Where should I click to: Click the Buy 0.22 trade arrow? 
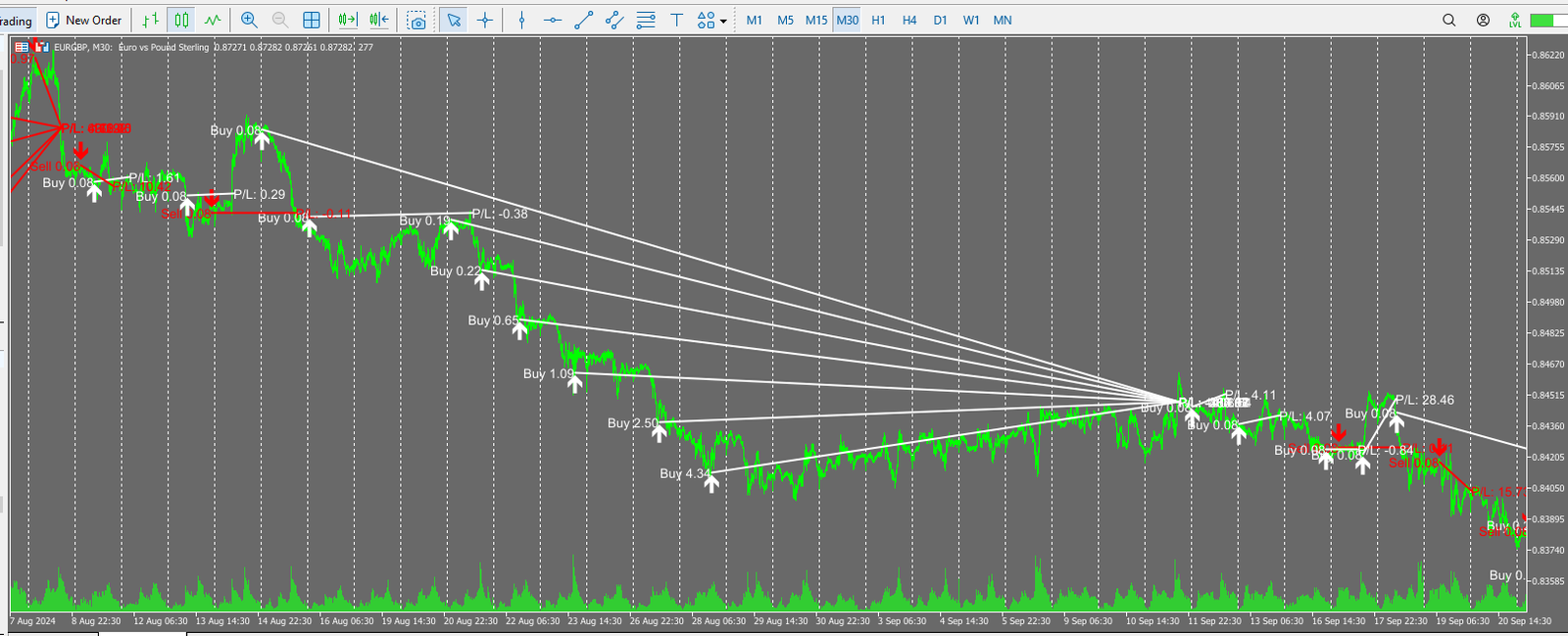pyautogui.click(x=481, y=280)
